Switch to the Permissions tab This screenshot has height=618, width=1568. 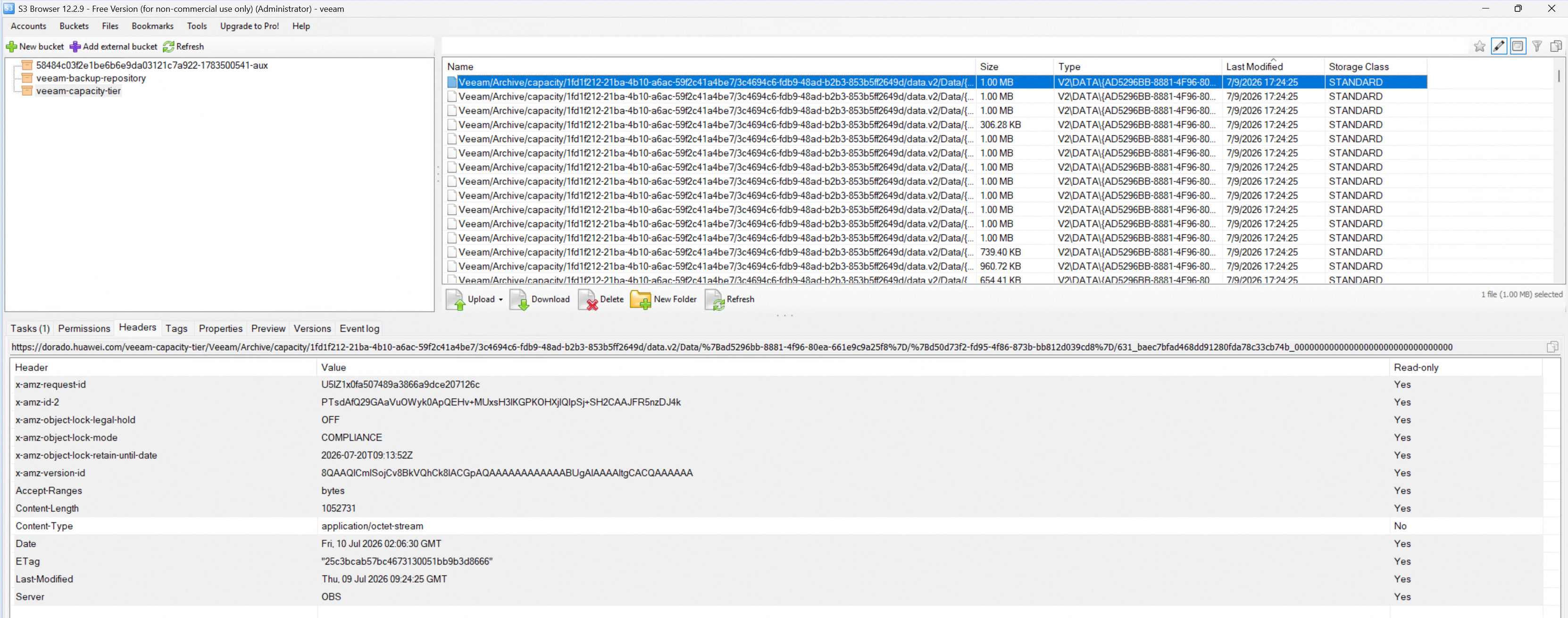84,329
